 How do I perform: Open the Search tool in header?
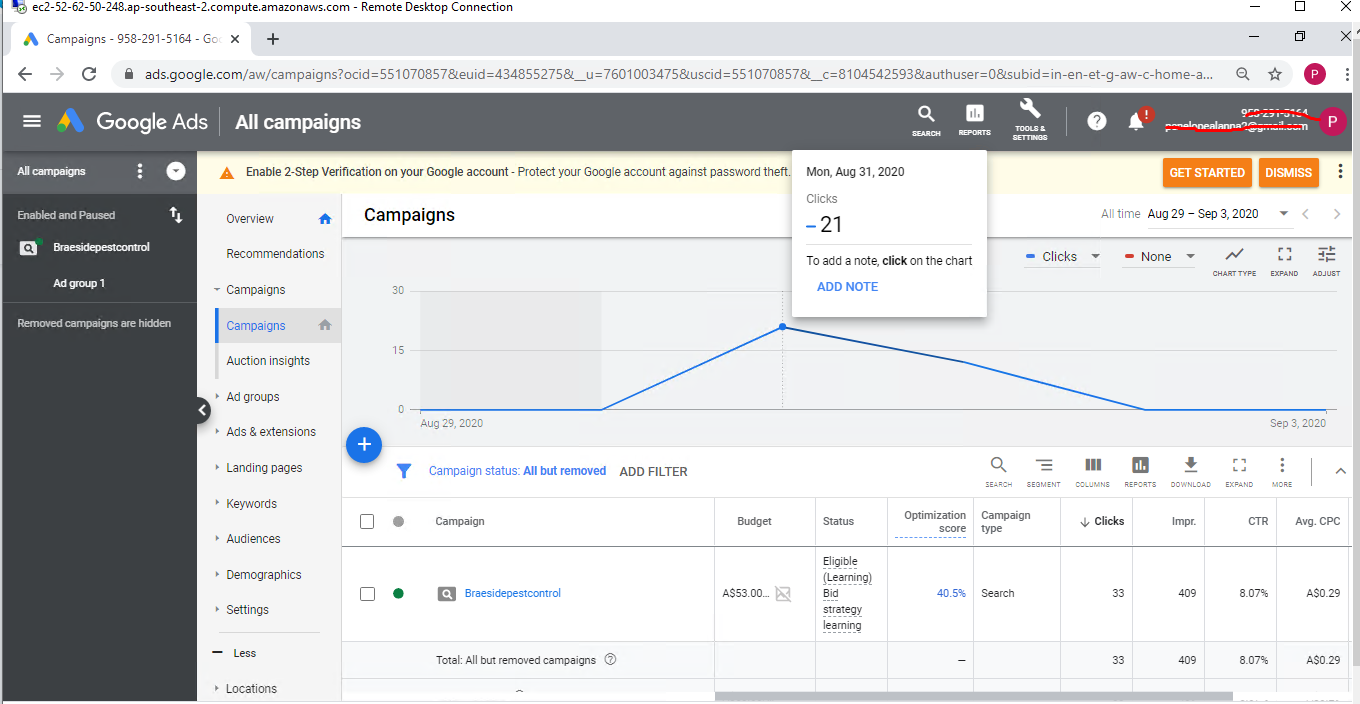coord(926,119)
